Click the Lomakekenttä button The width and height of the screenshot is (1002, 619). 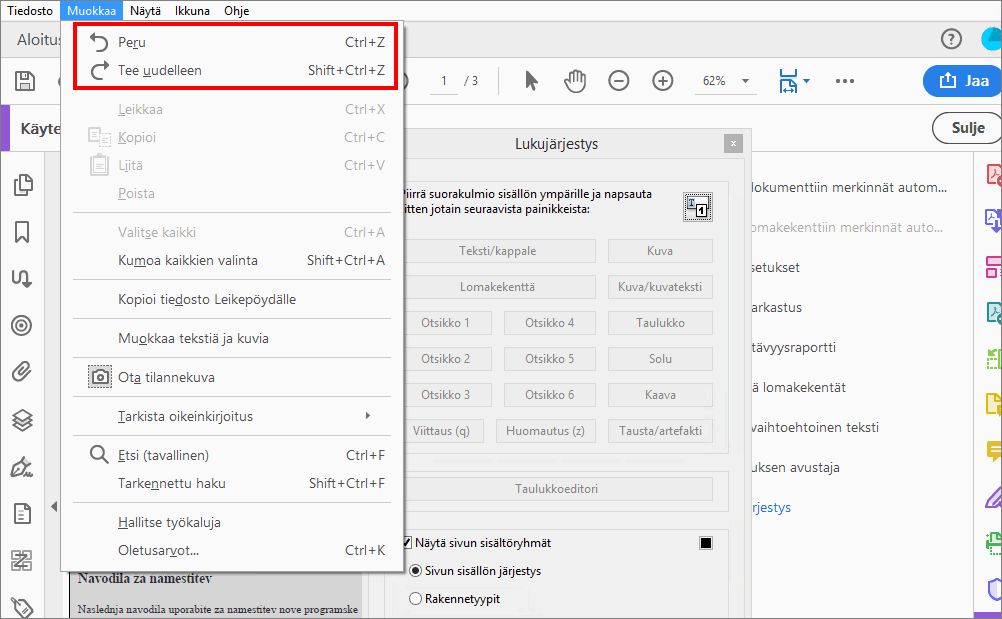click(x=498, y=287)
